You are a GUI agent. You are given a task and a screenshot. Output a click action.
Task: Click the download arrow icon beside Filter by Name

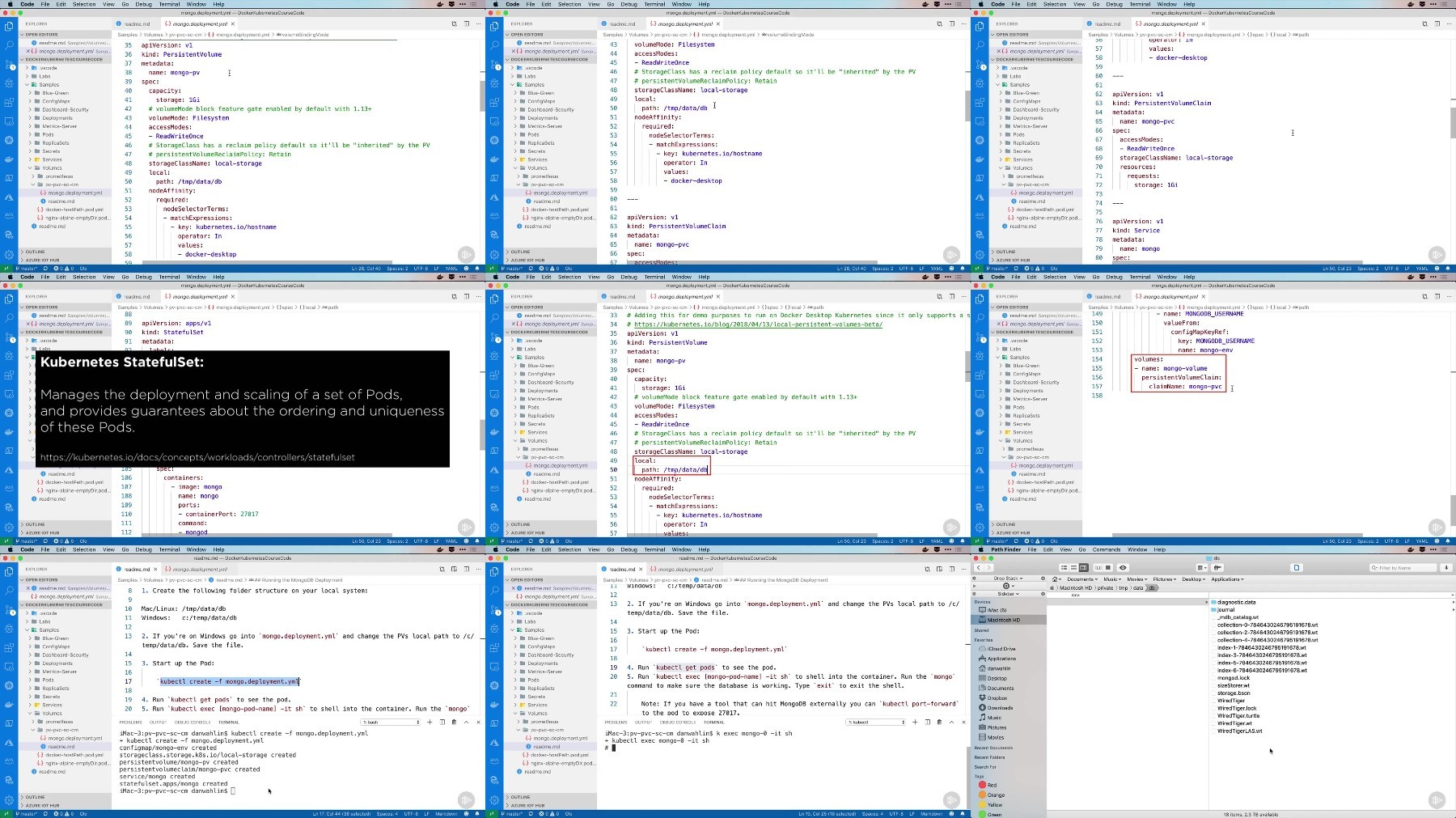(1446, 568)
